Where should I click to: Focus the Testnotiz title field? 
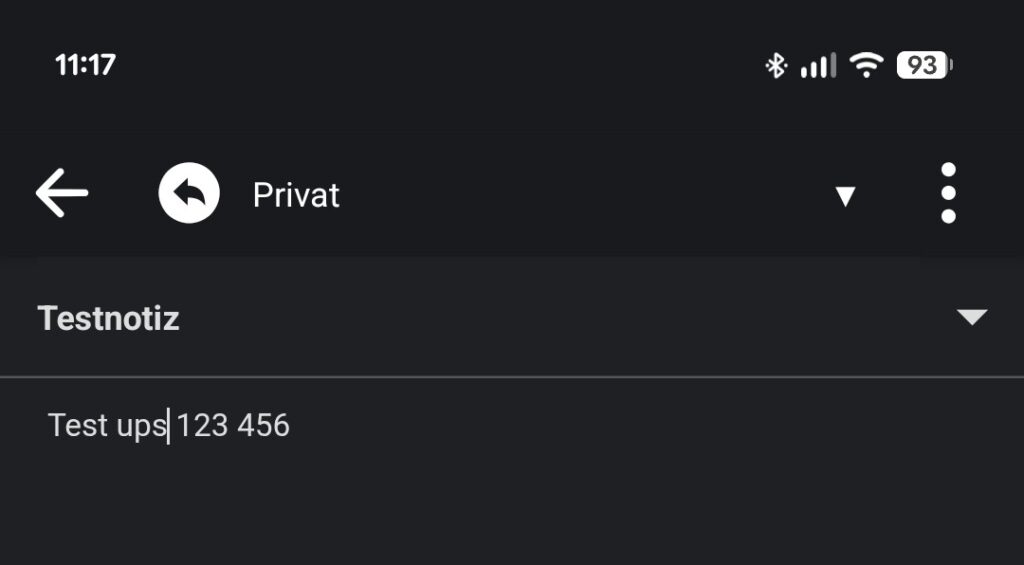point(108,319)
